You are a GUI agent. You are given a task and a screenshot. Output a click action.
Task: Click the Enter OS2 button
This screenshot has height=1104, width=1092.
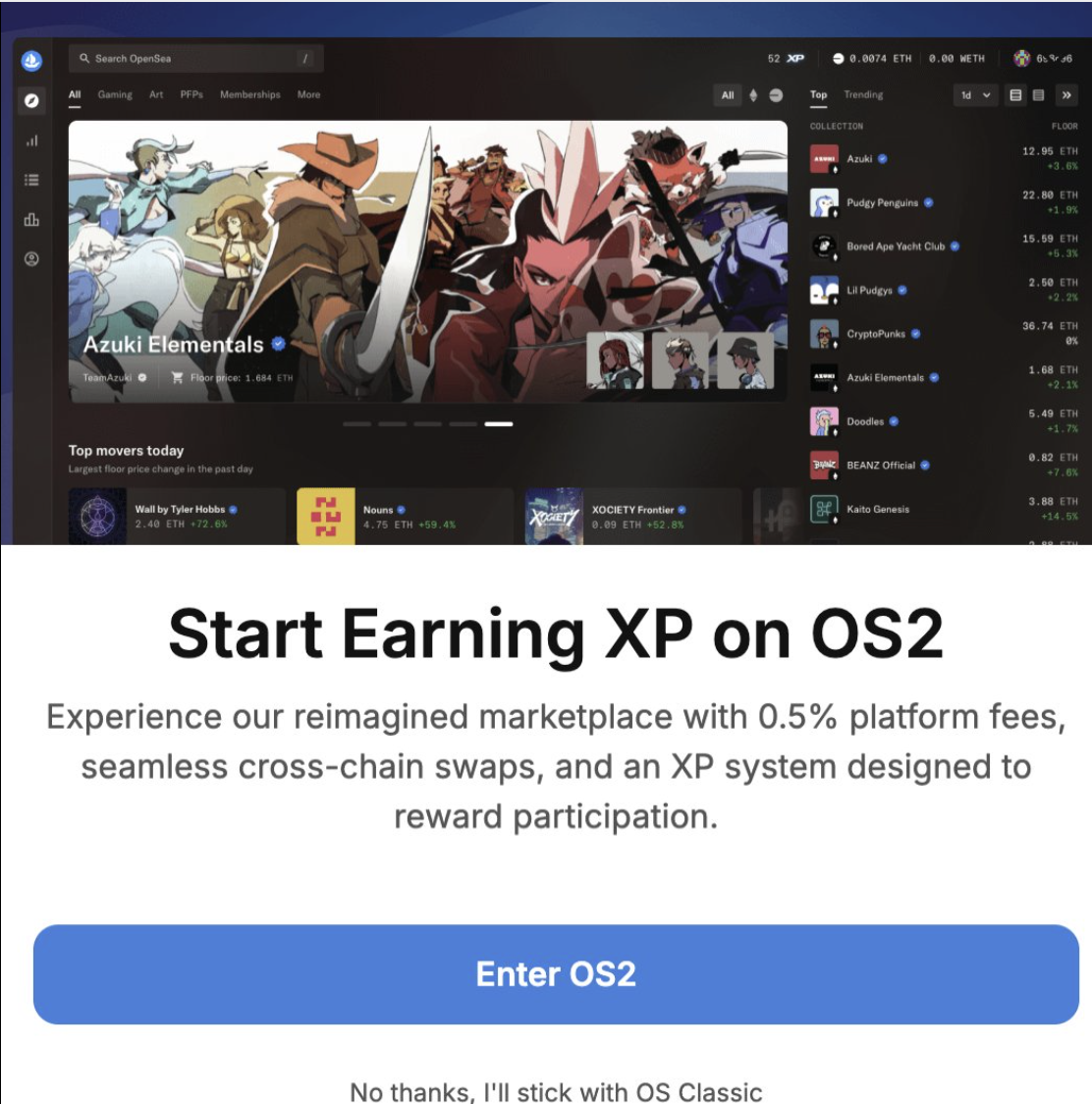556,973
